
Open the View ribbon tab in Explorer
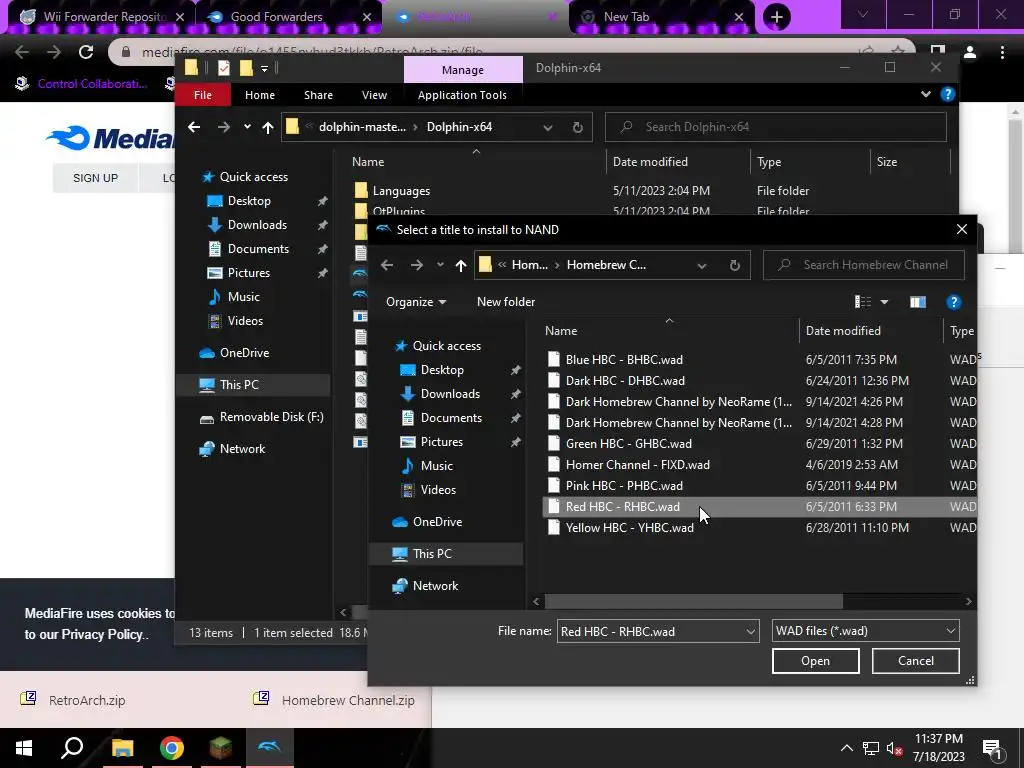[x=374, y=95]
